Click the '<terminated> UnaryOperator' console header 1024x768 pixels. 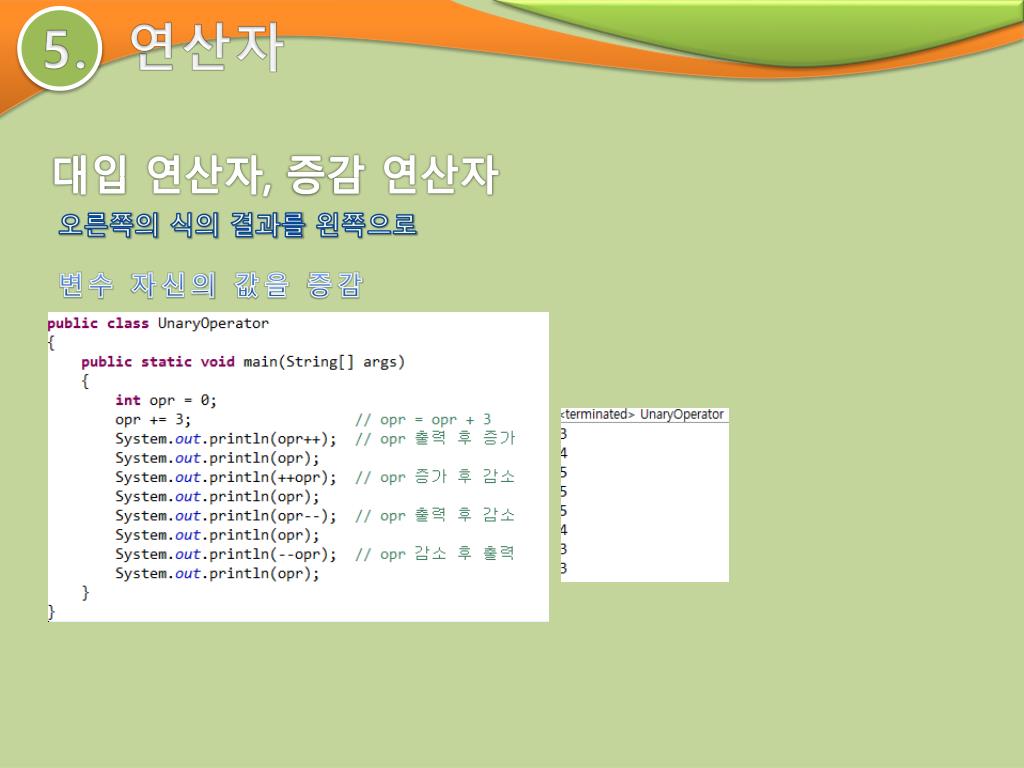[x=643, y=415]
